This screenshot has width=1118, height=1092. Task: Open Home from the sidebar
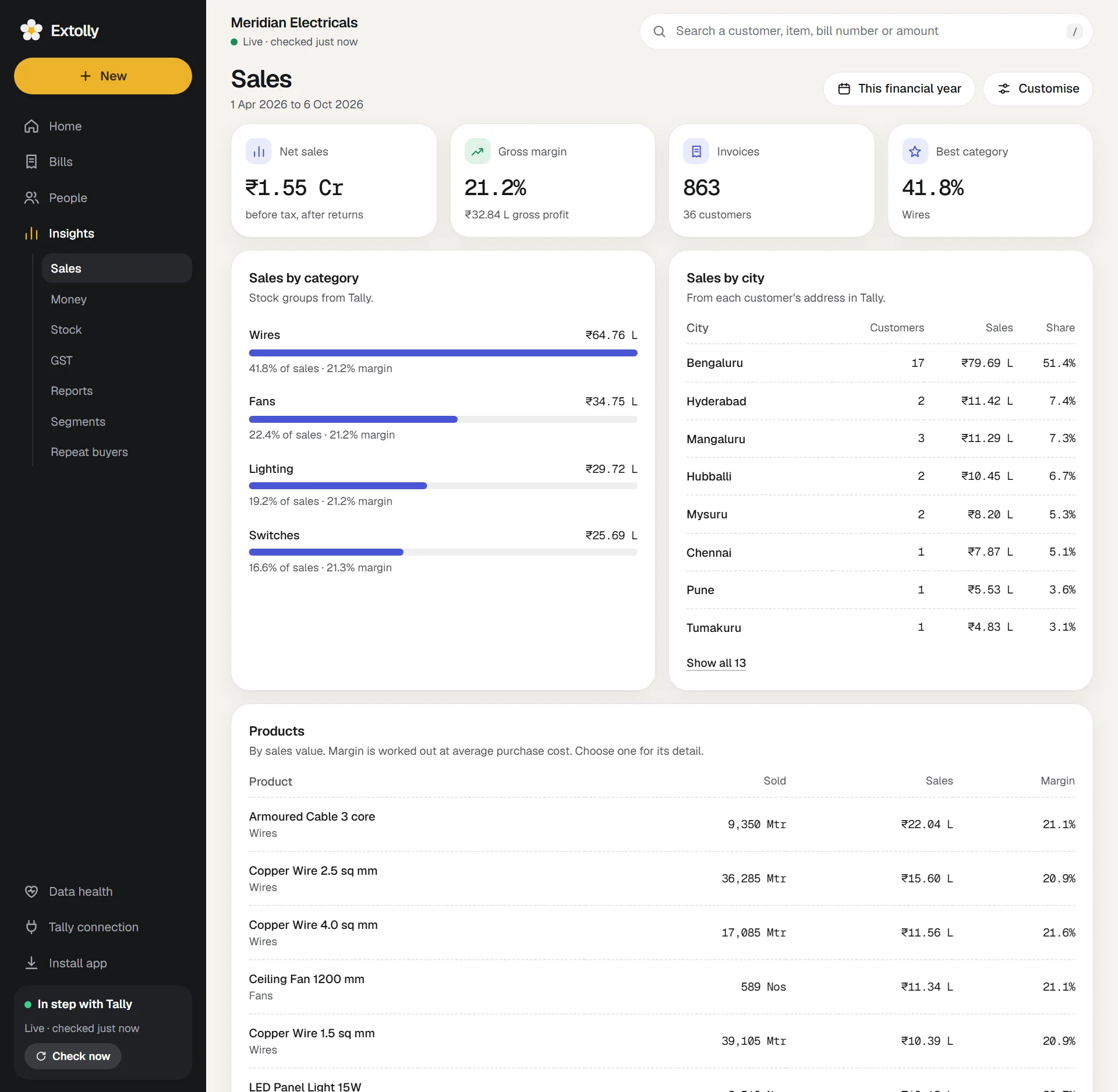[103, 126]
